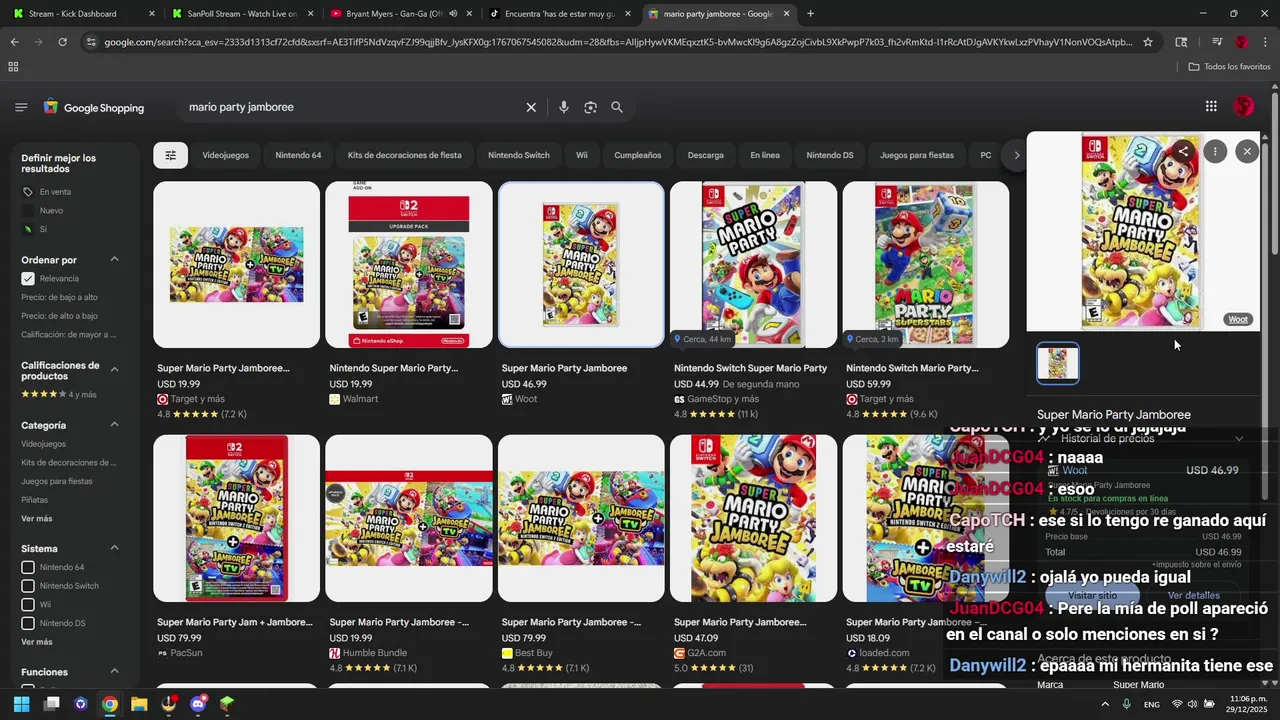Filter category by Juegos para fiestas
The image size is (1280, 720).
tap(56, 481)
